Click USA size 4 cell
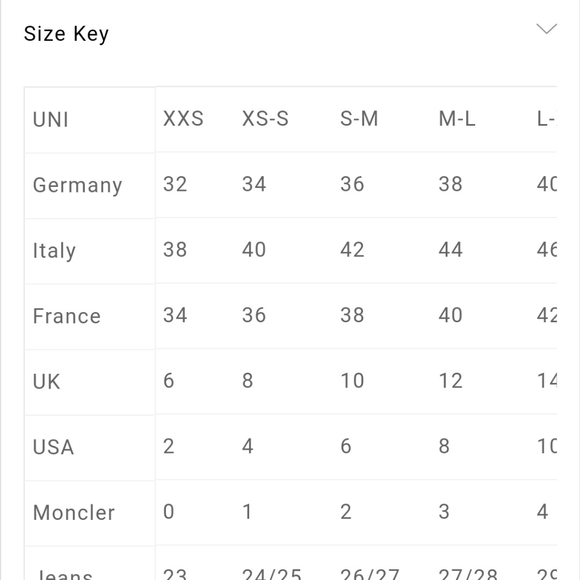 (247, 446)
